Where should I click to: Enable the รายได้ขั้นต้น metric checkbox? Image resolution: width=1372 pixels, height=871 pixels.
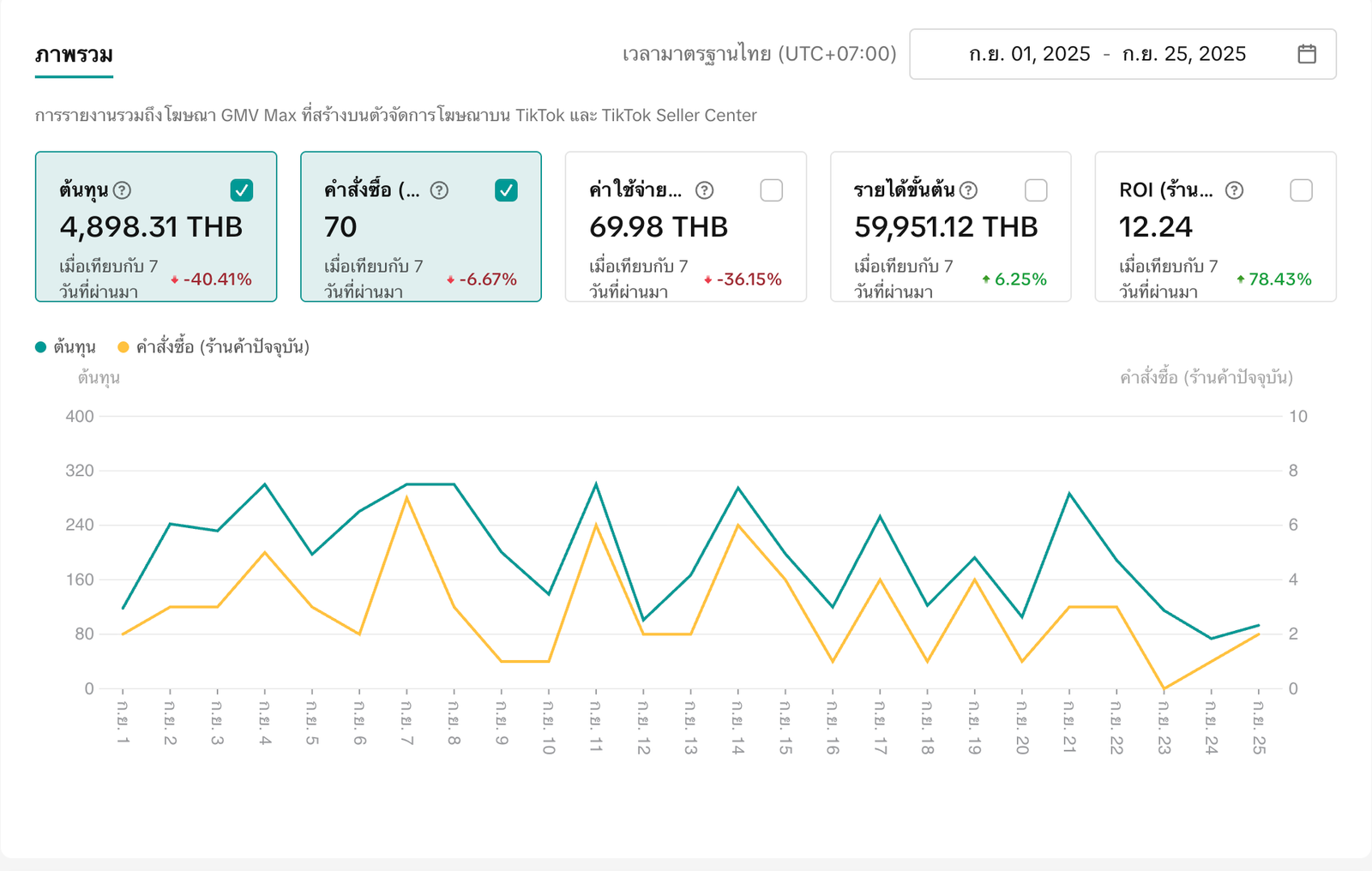coord(1036,190)
